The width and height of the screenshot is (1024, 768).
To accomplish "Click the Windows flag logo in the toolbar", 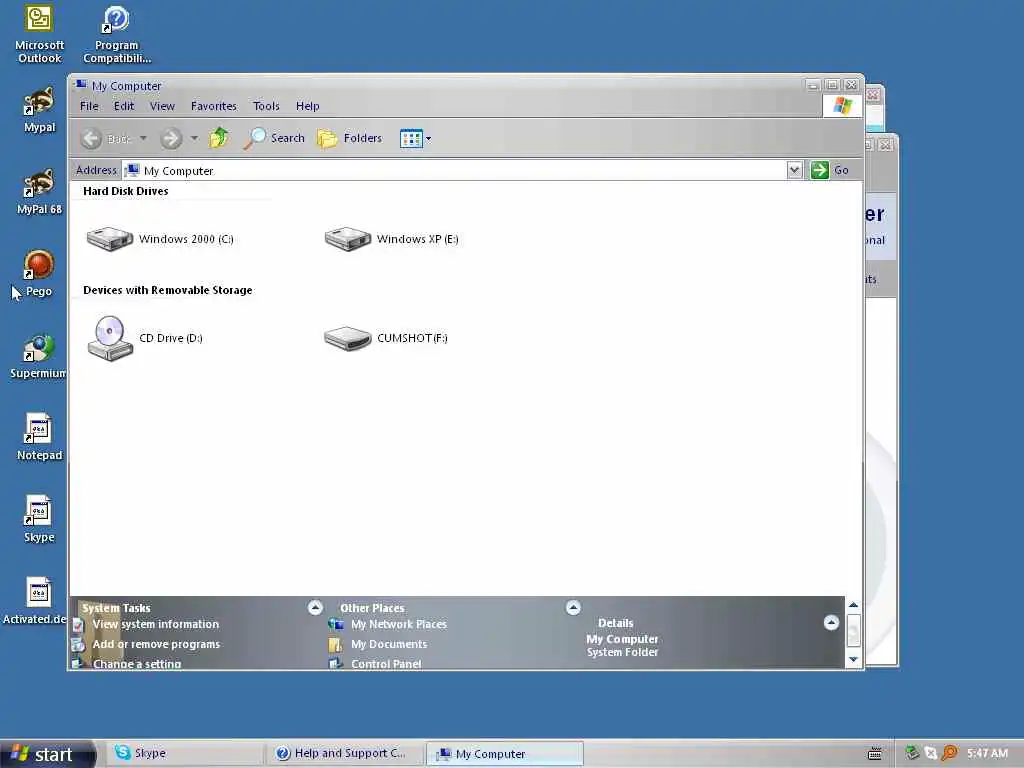I will click(842, 106).
